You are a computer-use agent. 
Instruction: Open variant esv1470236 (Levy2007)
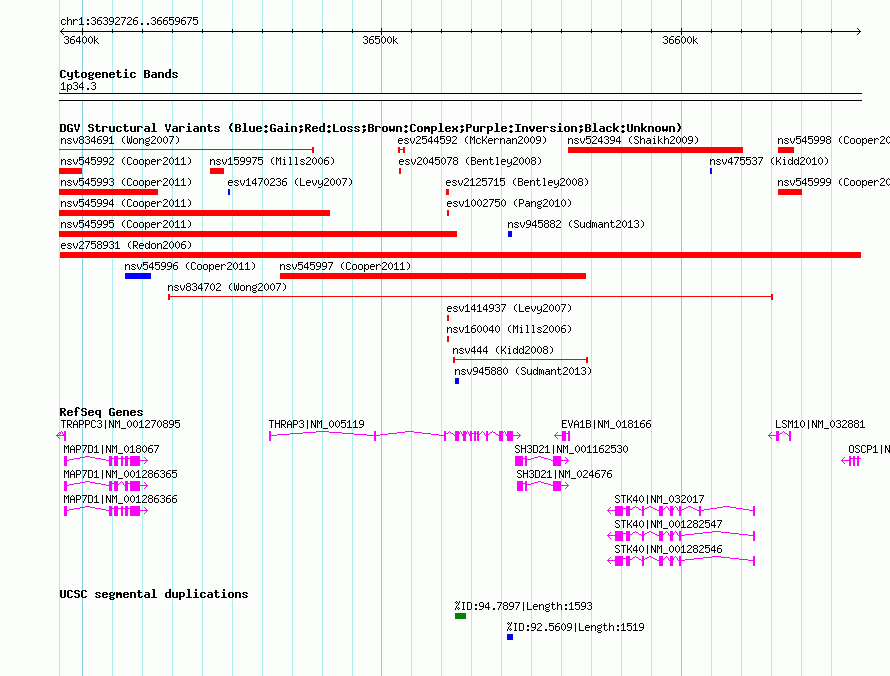tap(290, 182)
